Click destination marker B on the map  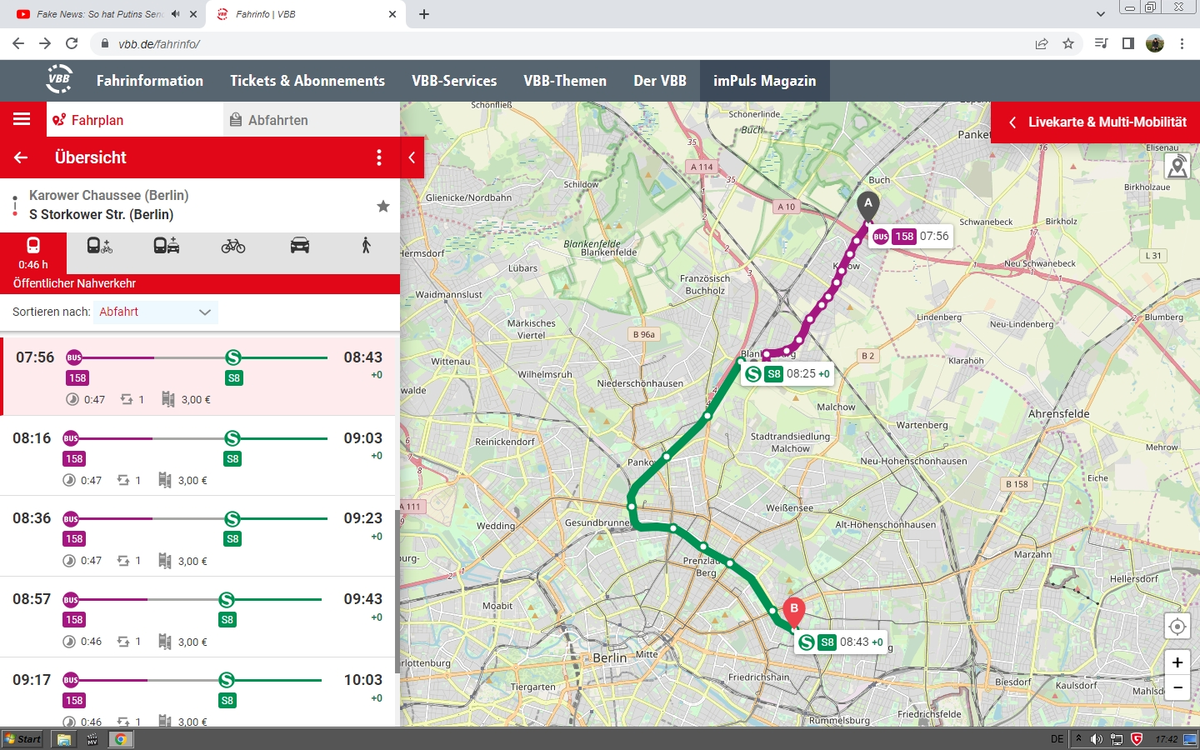pos(794,610)
